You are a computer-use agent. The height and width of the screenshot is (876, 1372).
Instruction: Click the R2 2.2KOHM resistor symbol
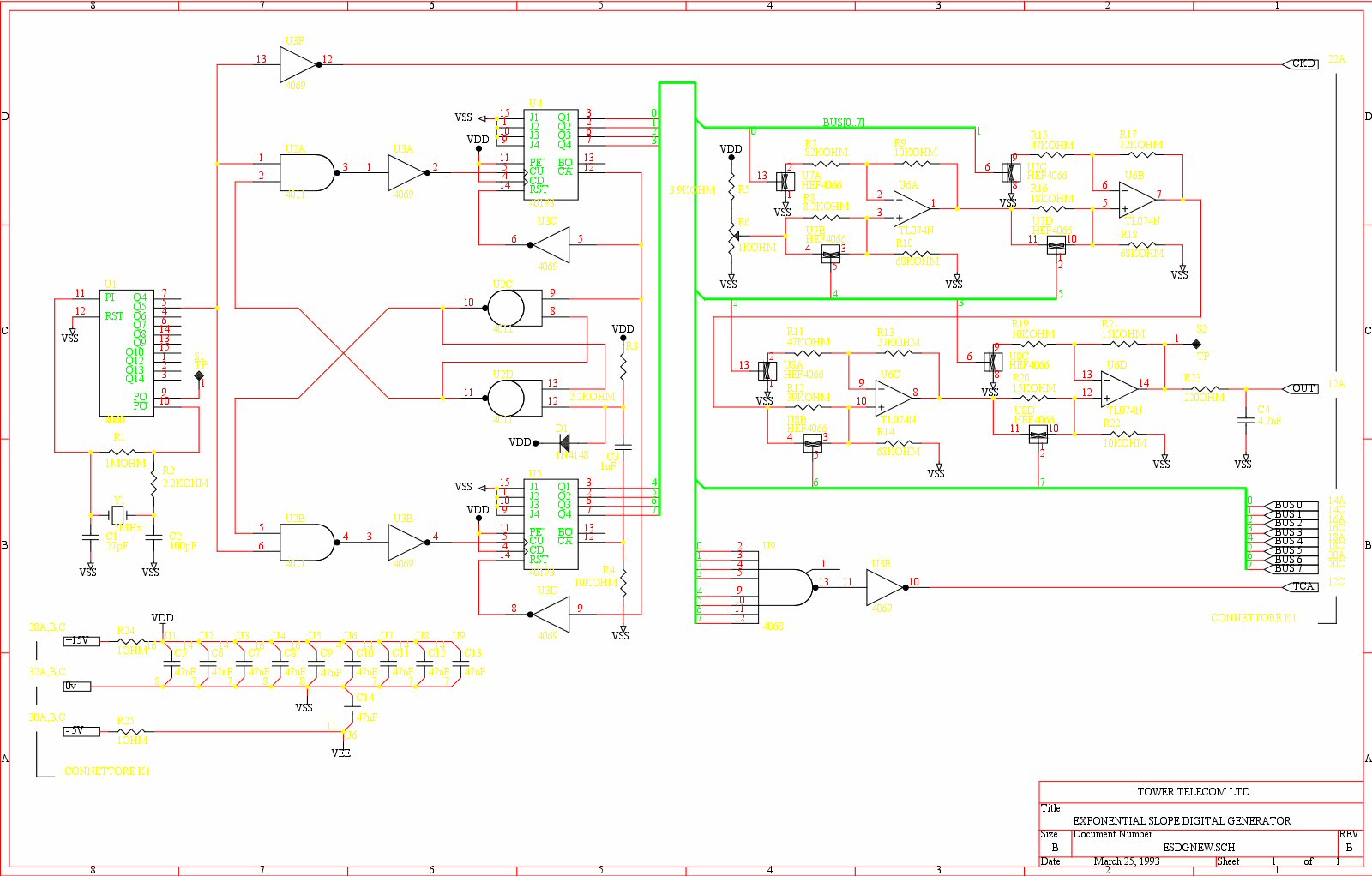click(x=153, y=483)
